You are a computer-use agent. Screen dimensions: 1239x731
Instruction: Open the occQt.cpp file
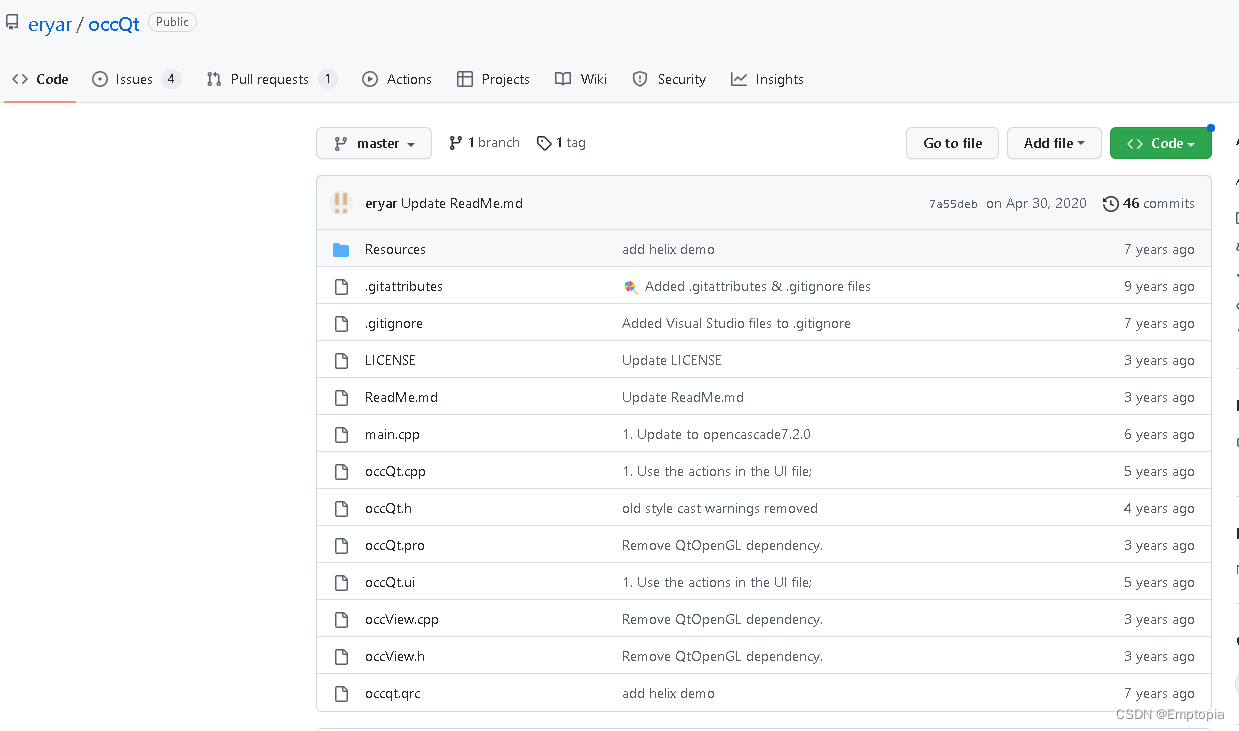[395, 471]
